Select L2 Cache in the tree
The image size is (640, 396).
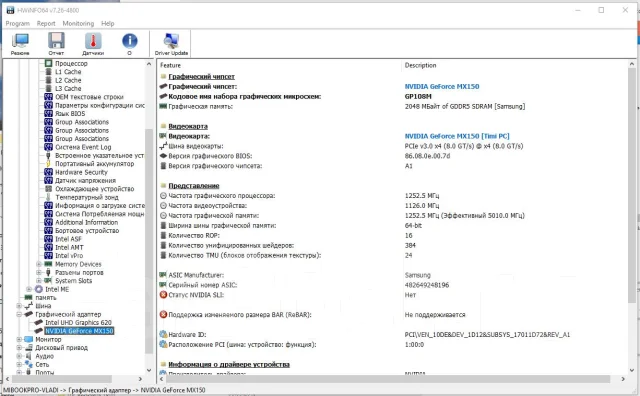pyautogui.click(x=68, y=80)
